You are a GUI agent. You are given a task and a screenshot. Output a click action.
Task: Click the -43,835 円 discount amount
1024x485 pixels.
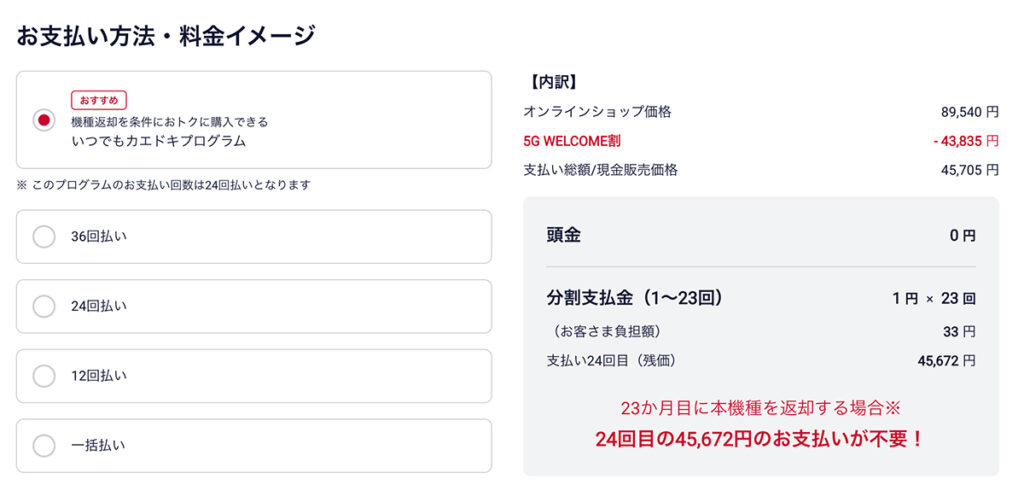tap(964, 141)
